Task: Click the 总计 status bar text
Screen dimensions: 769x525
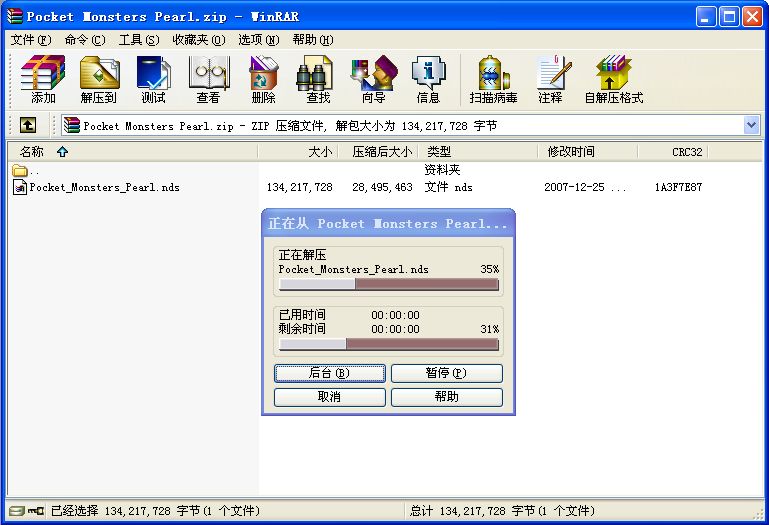Action: (502, 511)
